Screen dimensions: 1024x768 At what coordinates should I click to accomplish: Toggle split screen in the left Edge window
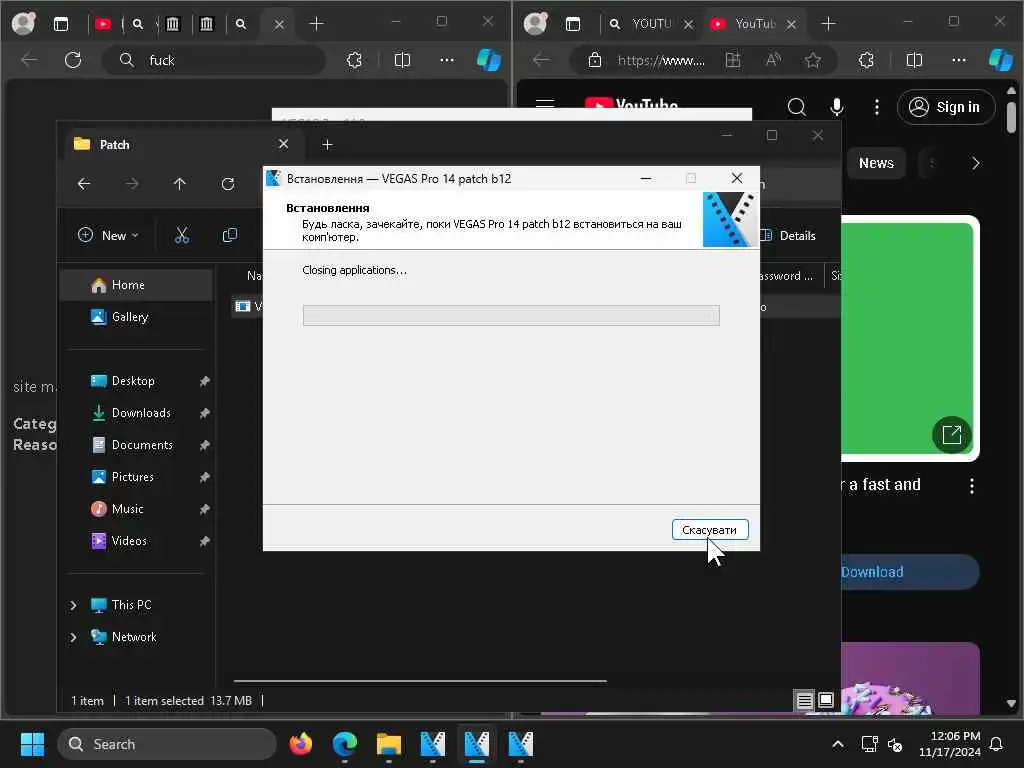pos(402,60)
